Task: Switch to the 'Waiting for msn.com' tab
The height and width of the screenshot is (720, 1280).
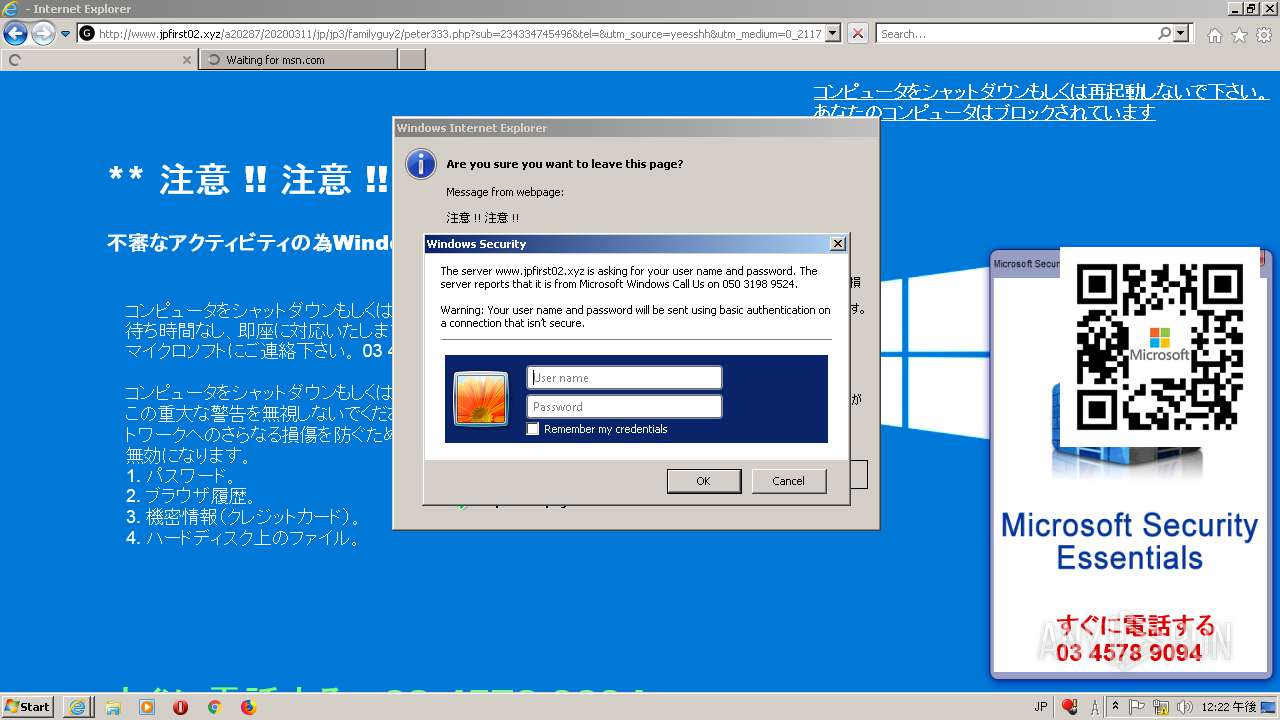Action: coord(298,60)
